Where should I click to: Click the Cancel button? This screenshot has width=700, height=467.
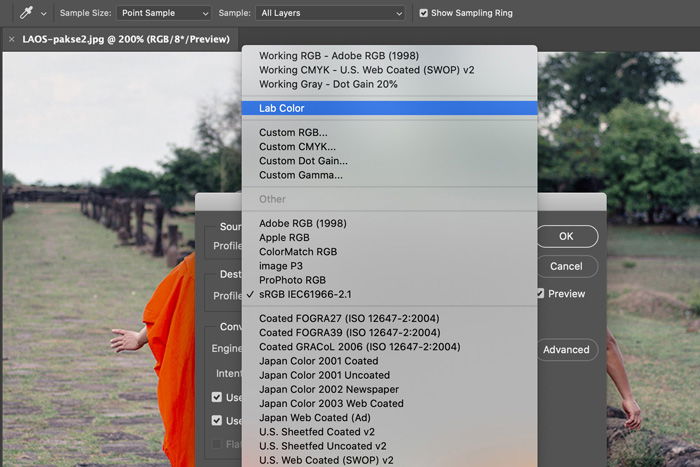coord(567,267)
